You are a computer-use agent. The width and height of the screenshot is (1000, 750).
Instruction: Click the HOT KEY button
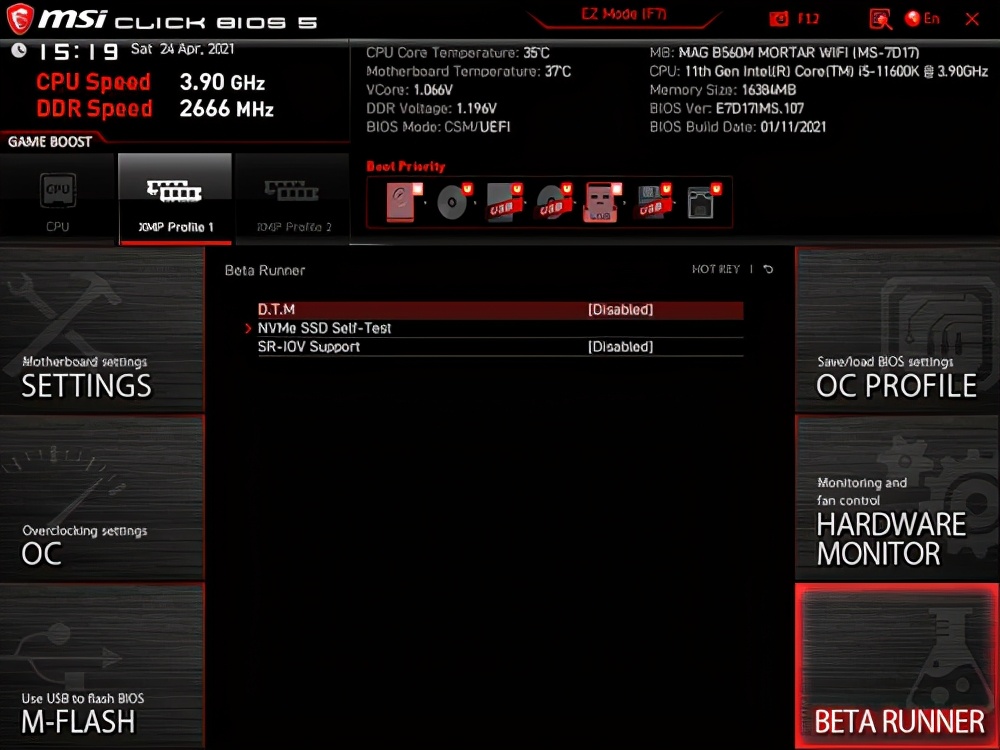pos(716,269)
